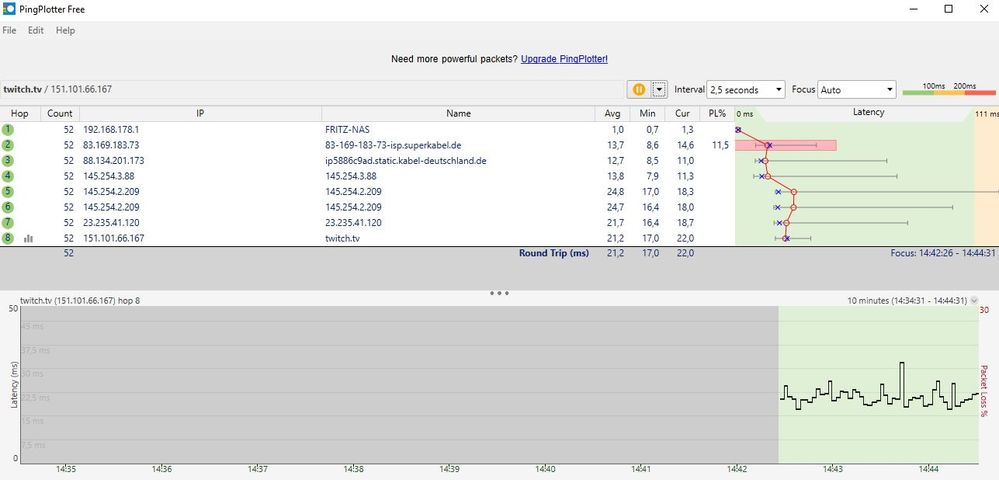Image resolution: width=999 pixels, height=480 pixels.
Task: Select the hop 6 green circle icon
Action: 7,207
